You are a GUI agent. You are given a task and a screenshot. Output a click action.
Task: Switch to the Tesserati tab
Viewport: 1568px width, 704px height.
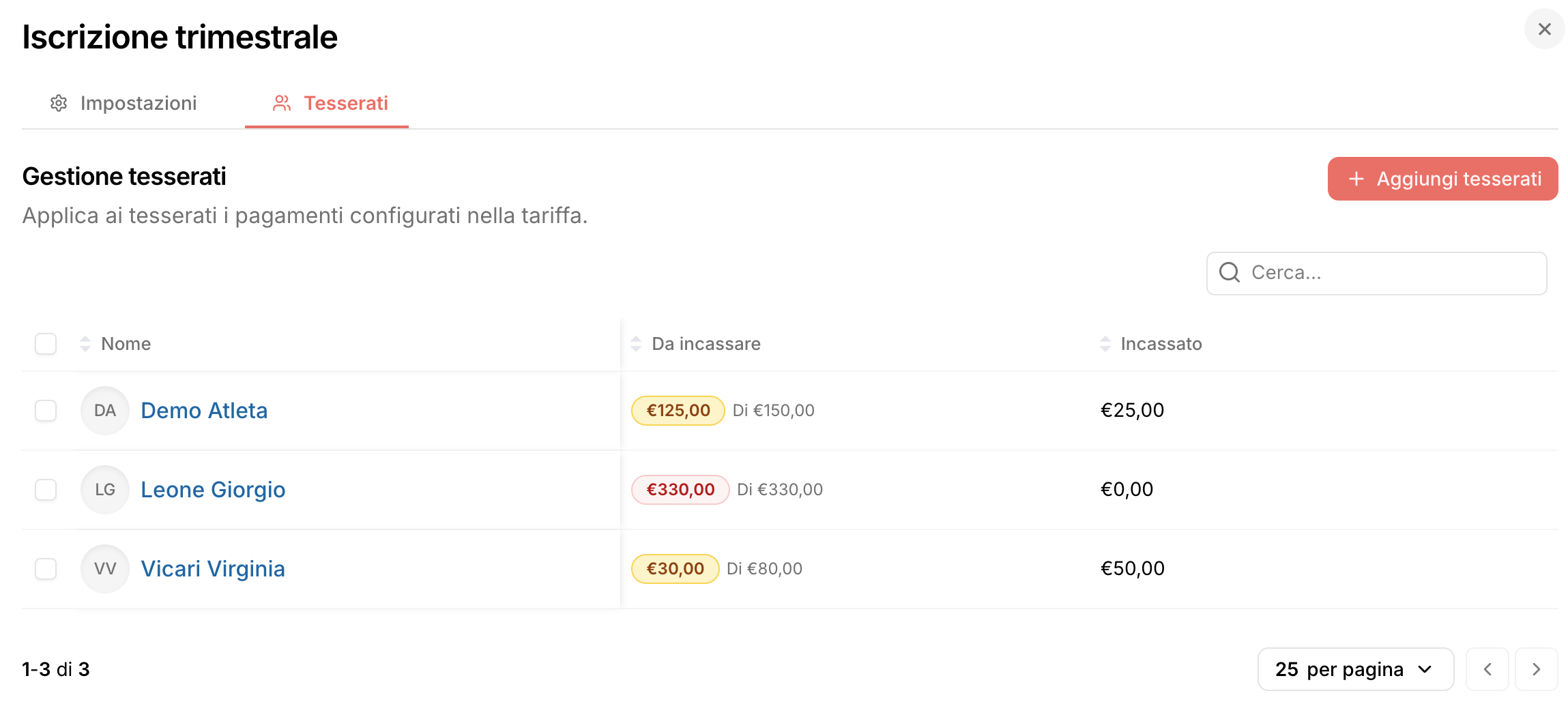331,103
